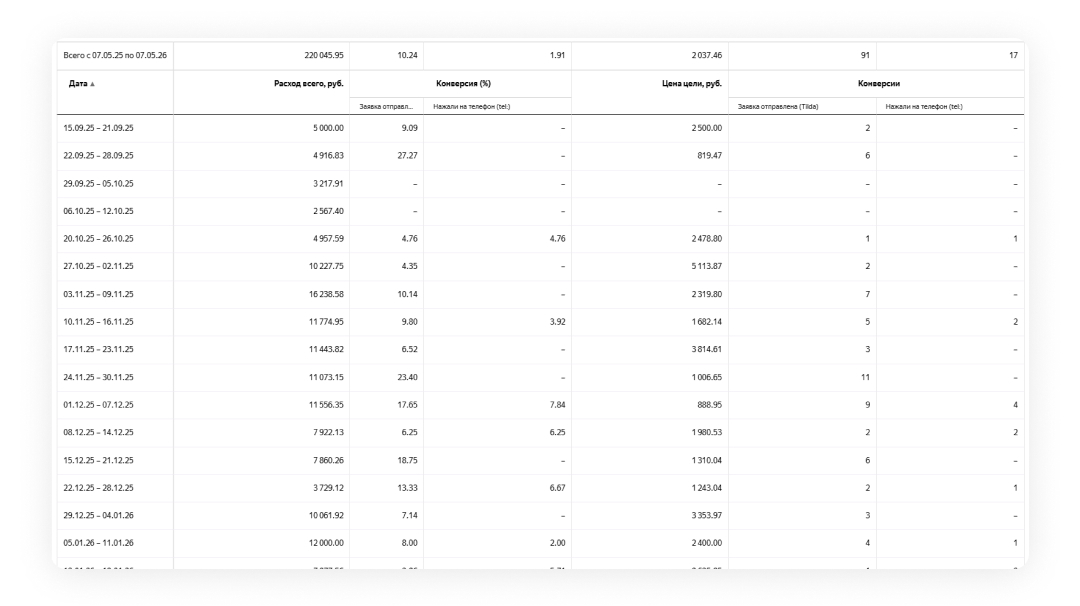Click Нажали на телефон subheader under Конверсии
The image size is (1080, 606).
pos(924,107)
